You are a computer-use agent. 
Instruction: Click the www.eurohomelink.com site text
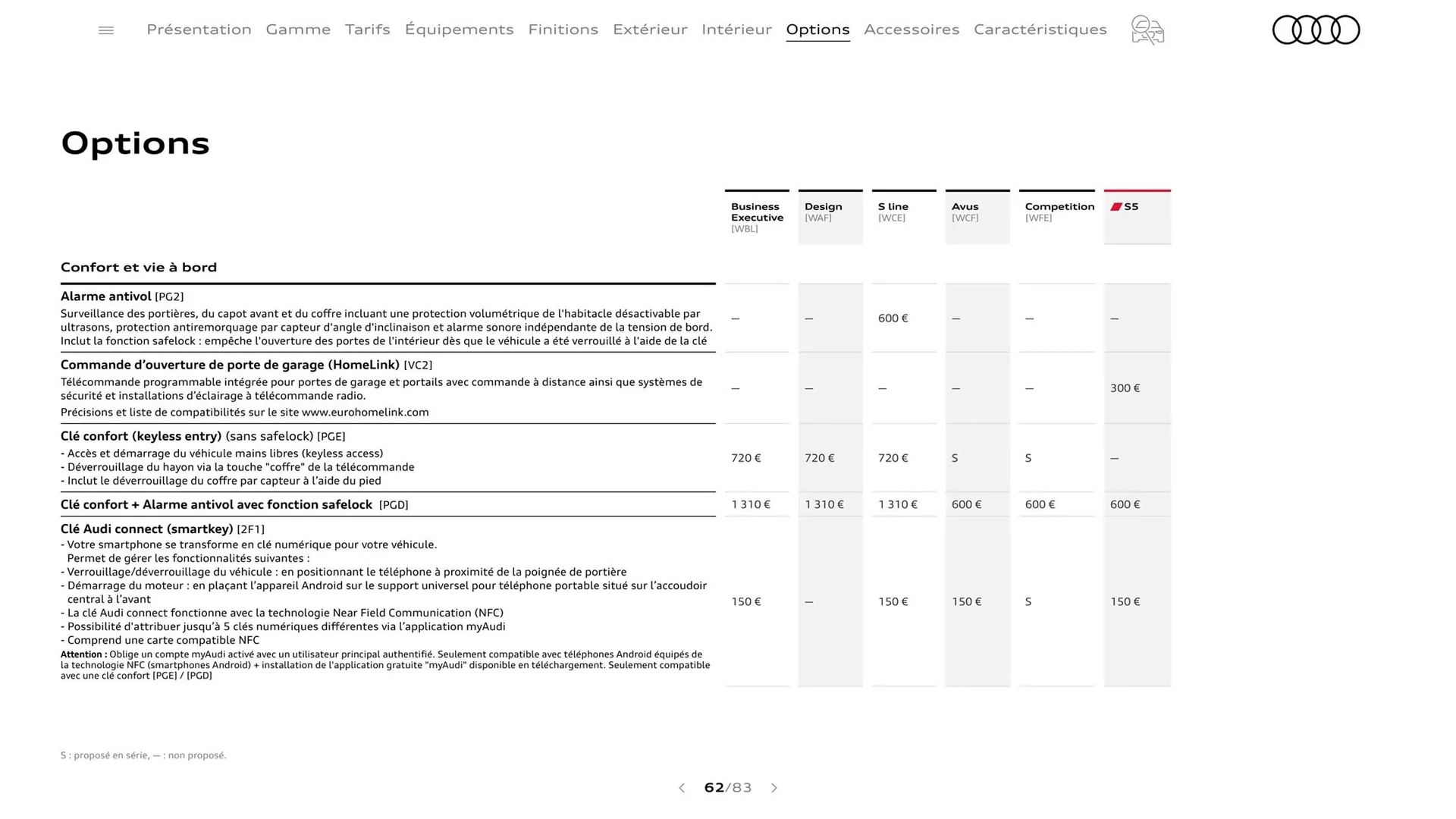[366, 413]
